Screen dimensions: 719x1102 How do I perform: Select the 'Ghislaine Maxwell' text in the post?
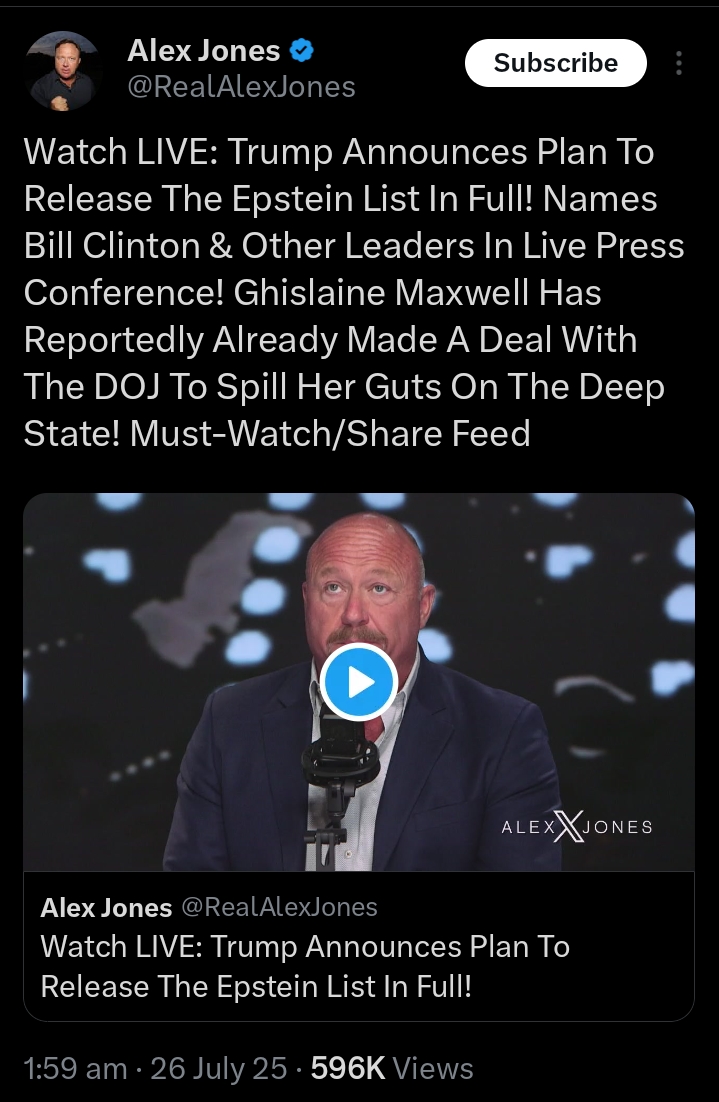click(382, 292)
